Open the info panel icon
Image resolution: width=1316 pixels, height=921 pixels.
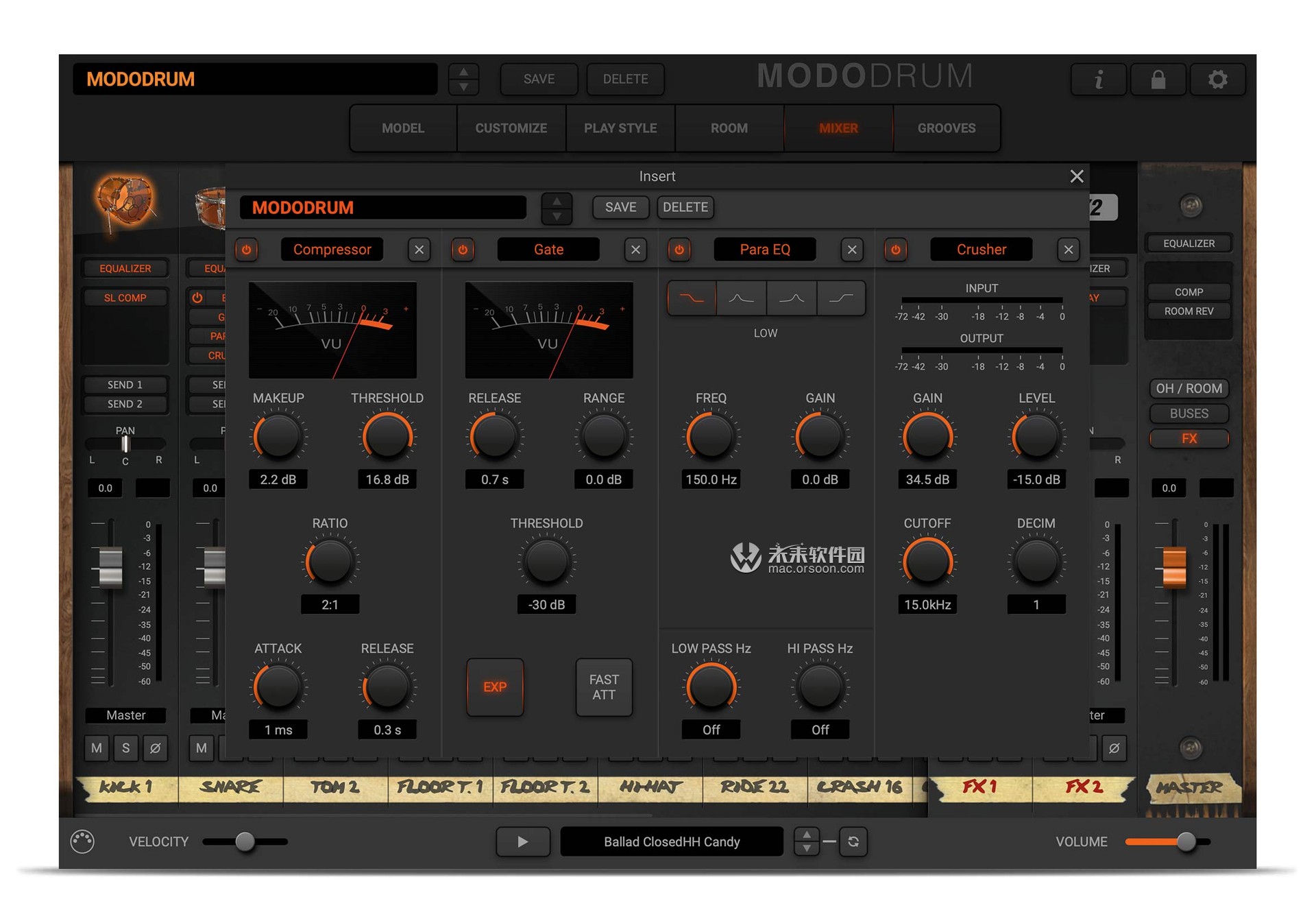pyautogui.click(x=1098, y=80)
